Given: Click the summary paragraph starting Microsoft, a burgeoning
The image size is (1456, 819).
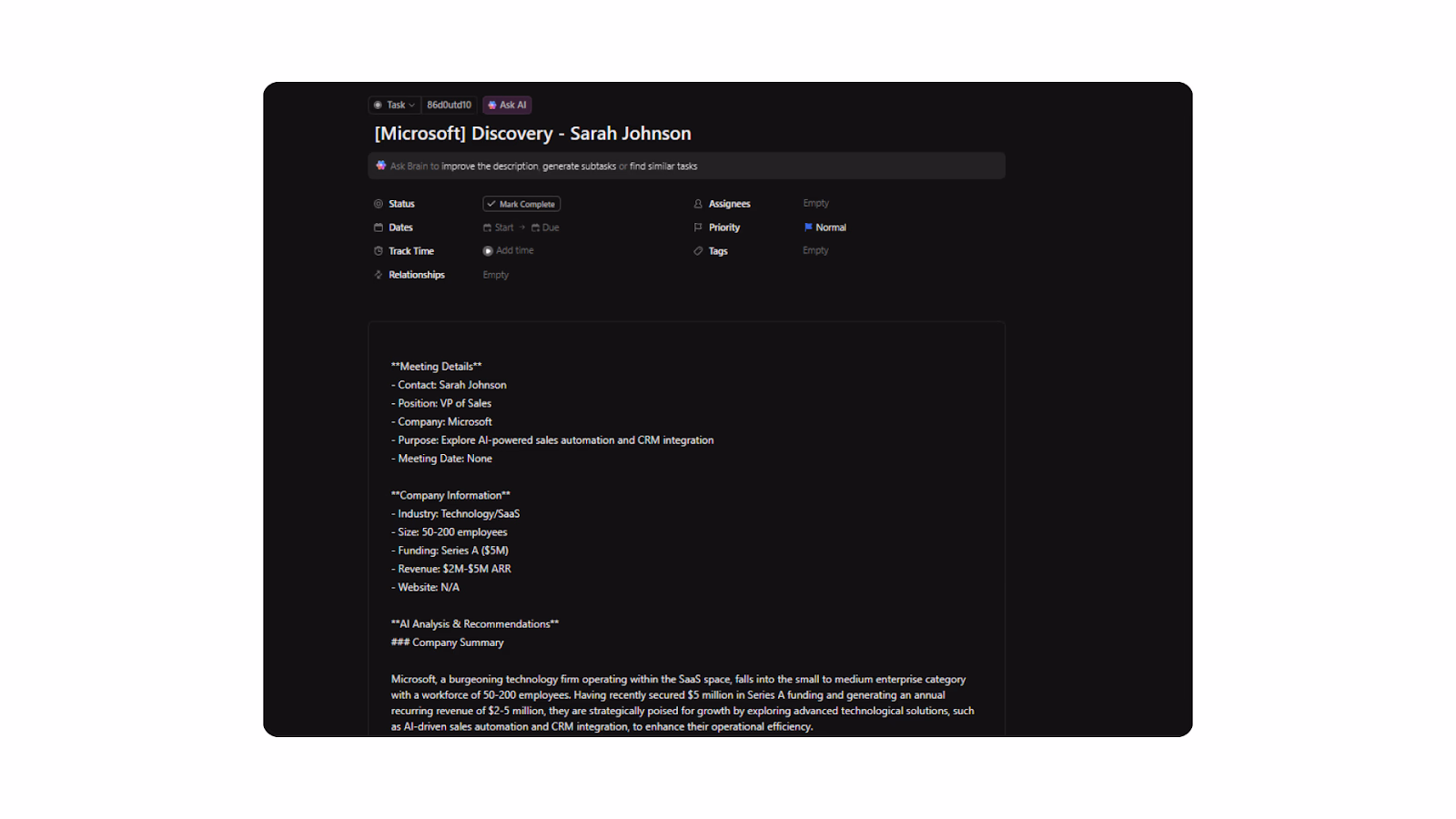Looking at the screenshot, I should coord(682,703).
